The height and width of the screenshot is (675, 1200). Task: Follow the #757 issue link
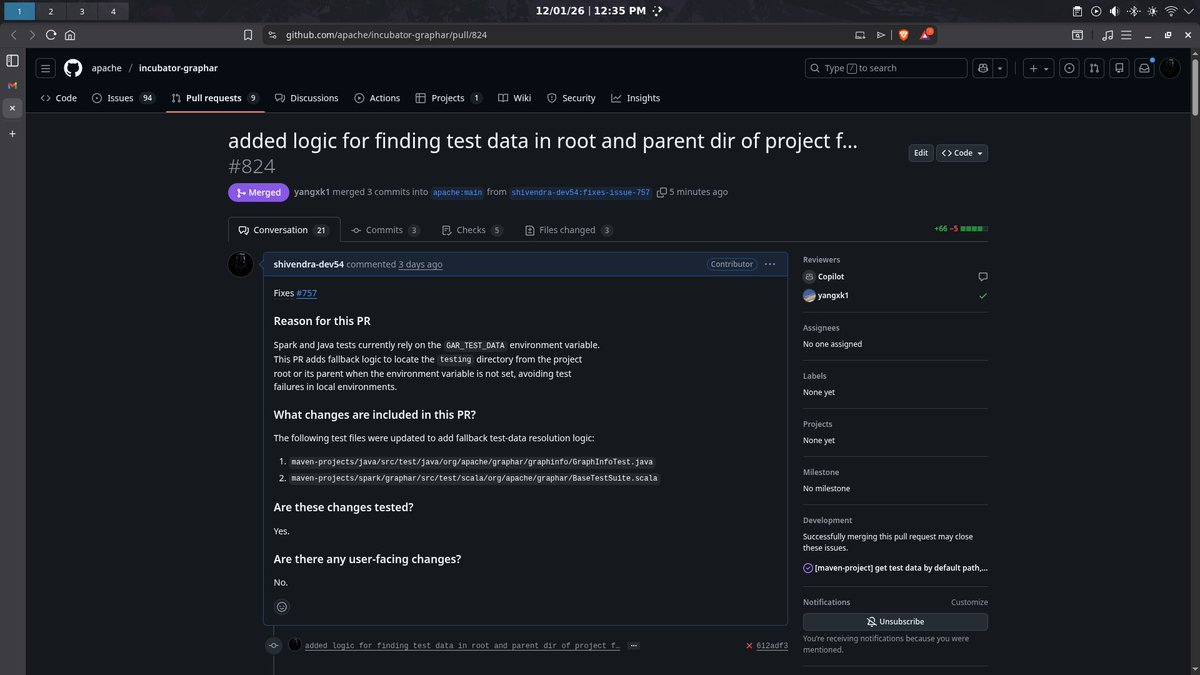click(x=305, y=292)
